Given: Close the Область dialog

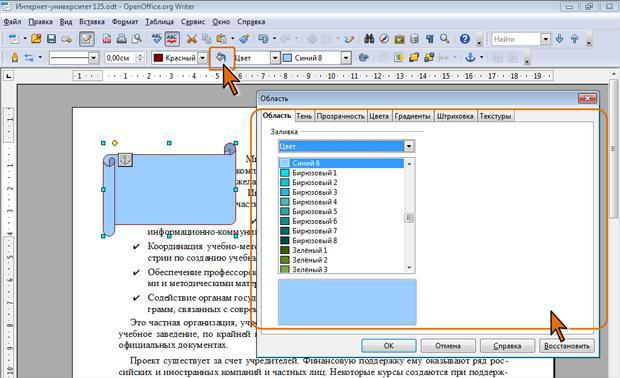Looking at the screenshot, I should click(x=588, y=98).
